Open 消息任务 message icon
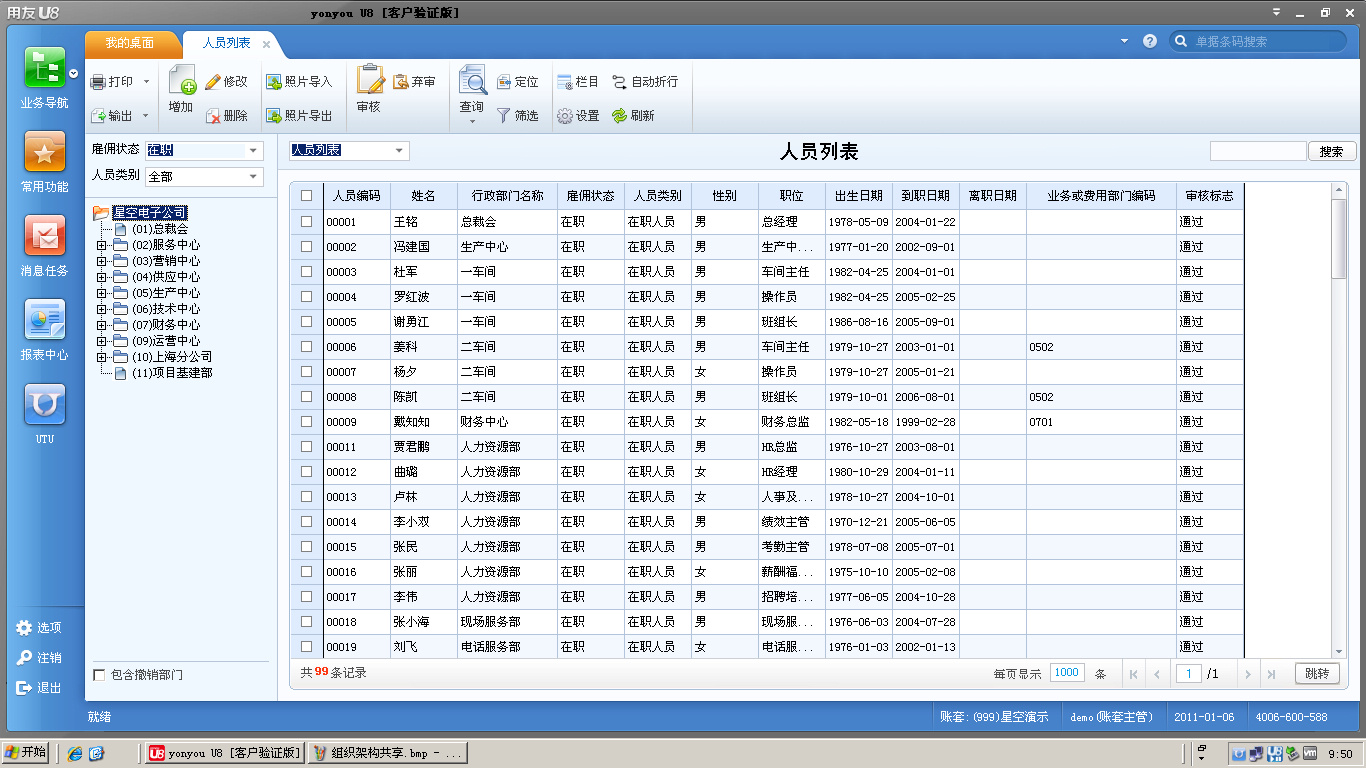 (45, 236)
